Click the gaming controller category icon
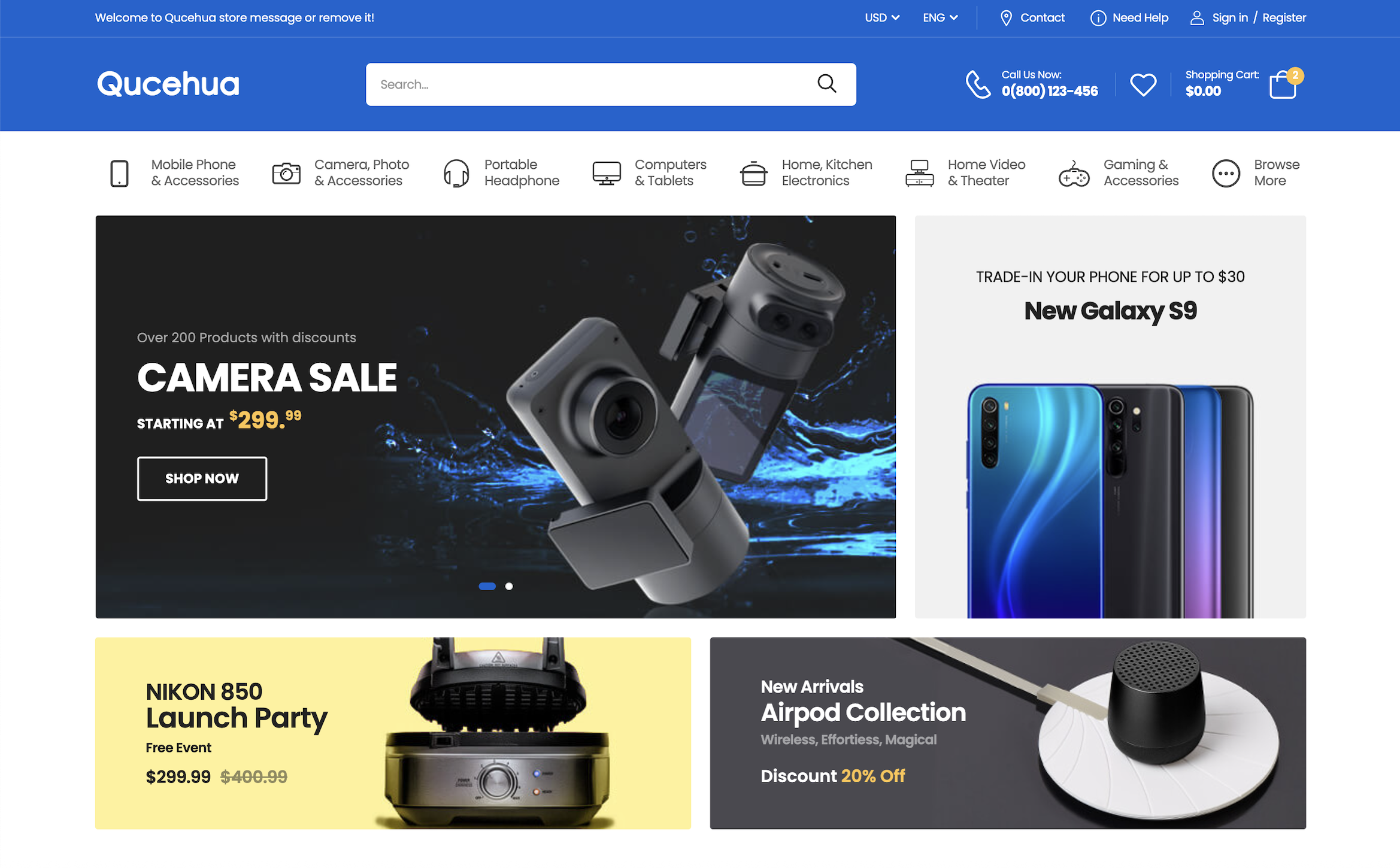The height and width of the screenshot is (868, 1400). pos(1074,174)
